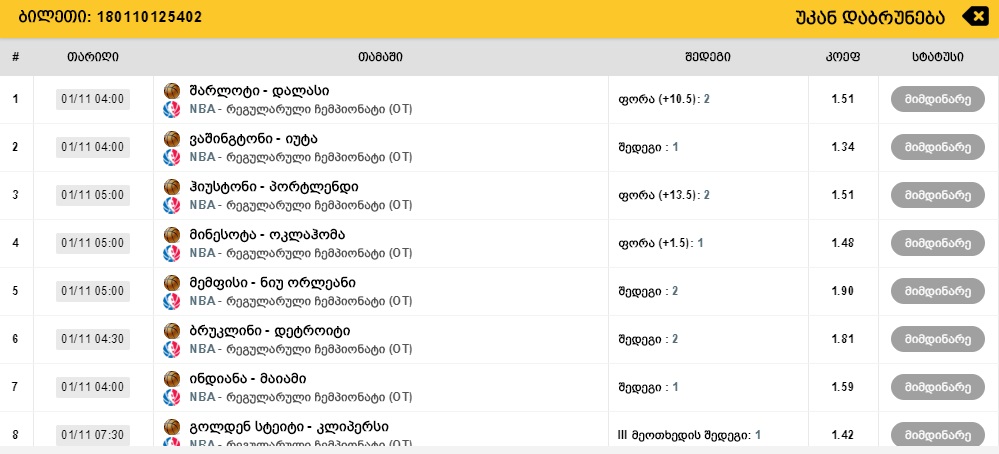
Task: Click basketball icon beside მემფისი - ნიუ ორლეანი
Action: tap(171, 282)
